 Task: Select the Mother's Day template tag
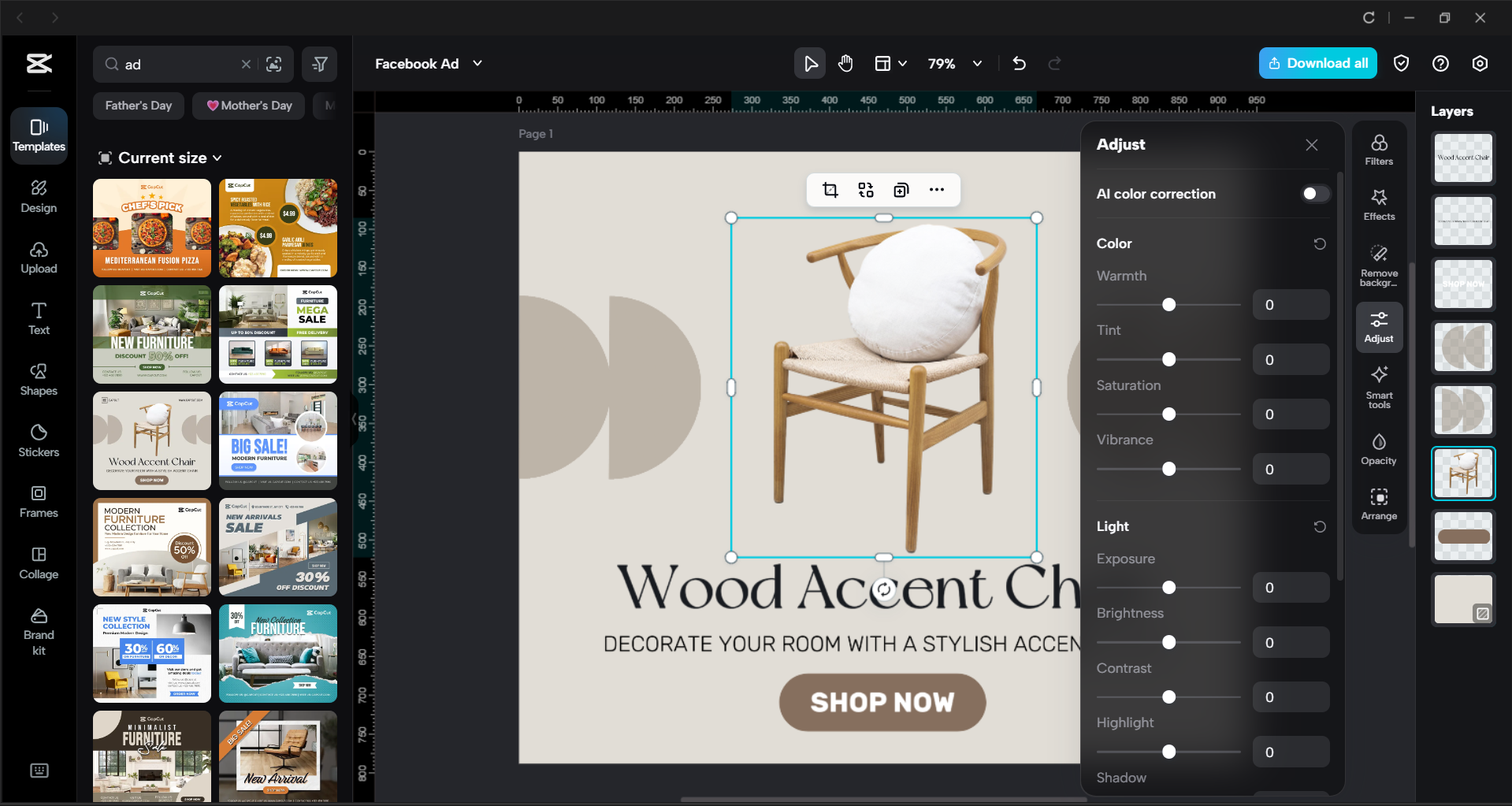pyautogui.click(x=248, y=105)
